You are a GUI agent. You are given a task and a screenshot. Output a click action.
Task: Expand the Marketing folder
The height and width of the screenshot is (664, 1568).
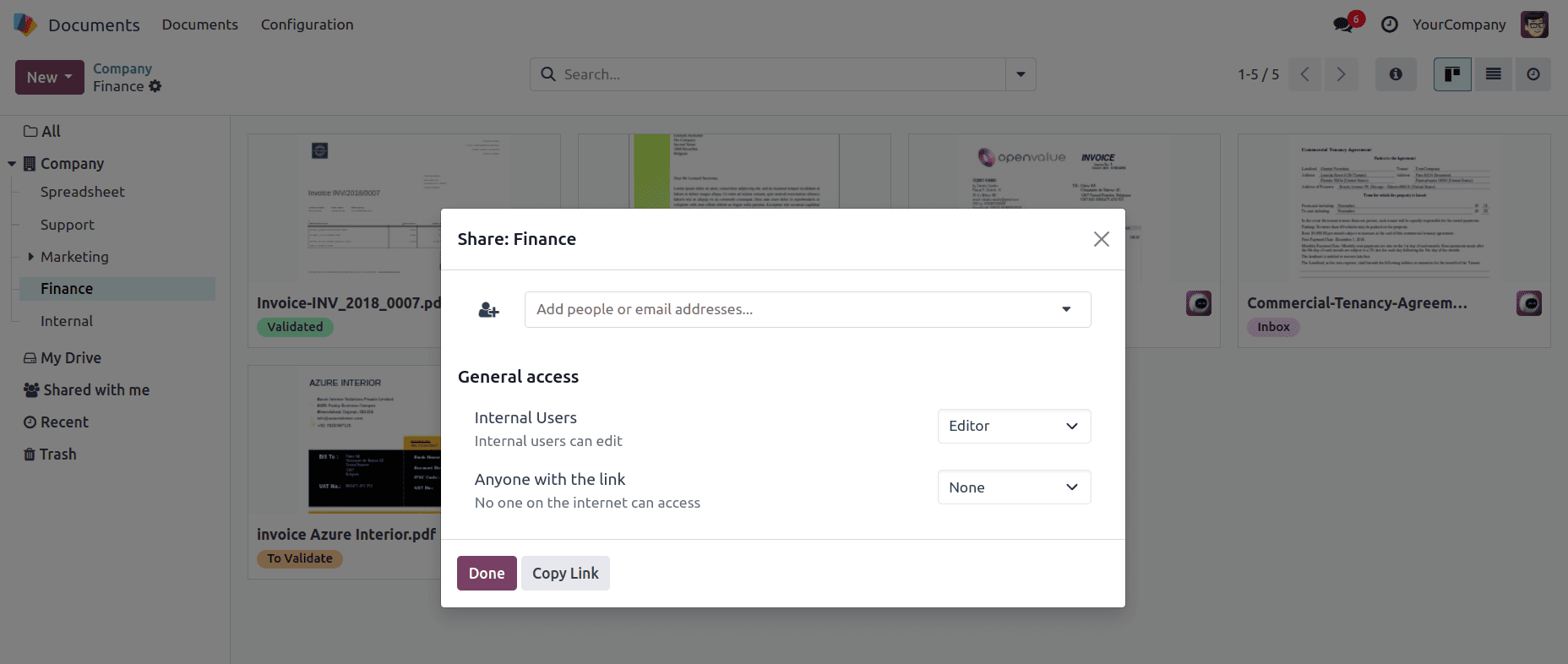pos(31,257)
